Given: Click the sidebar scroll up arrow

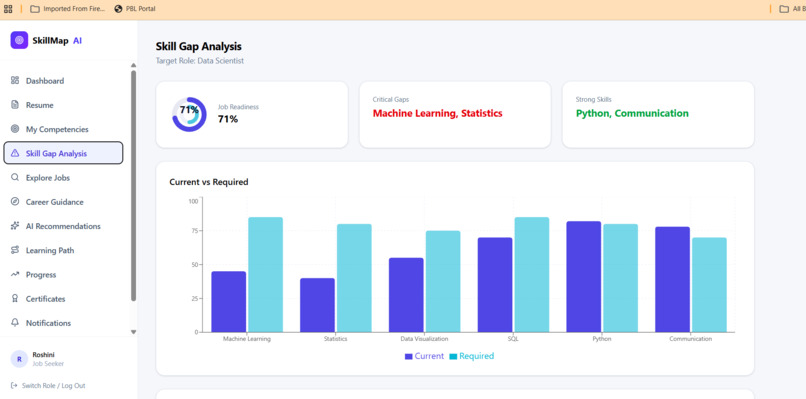Looking at the screenshot, I should click(134, 65).
